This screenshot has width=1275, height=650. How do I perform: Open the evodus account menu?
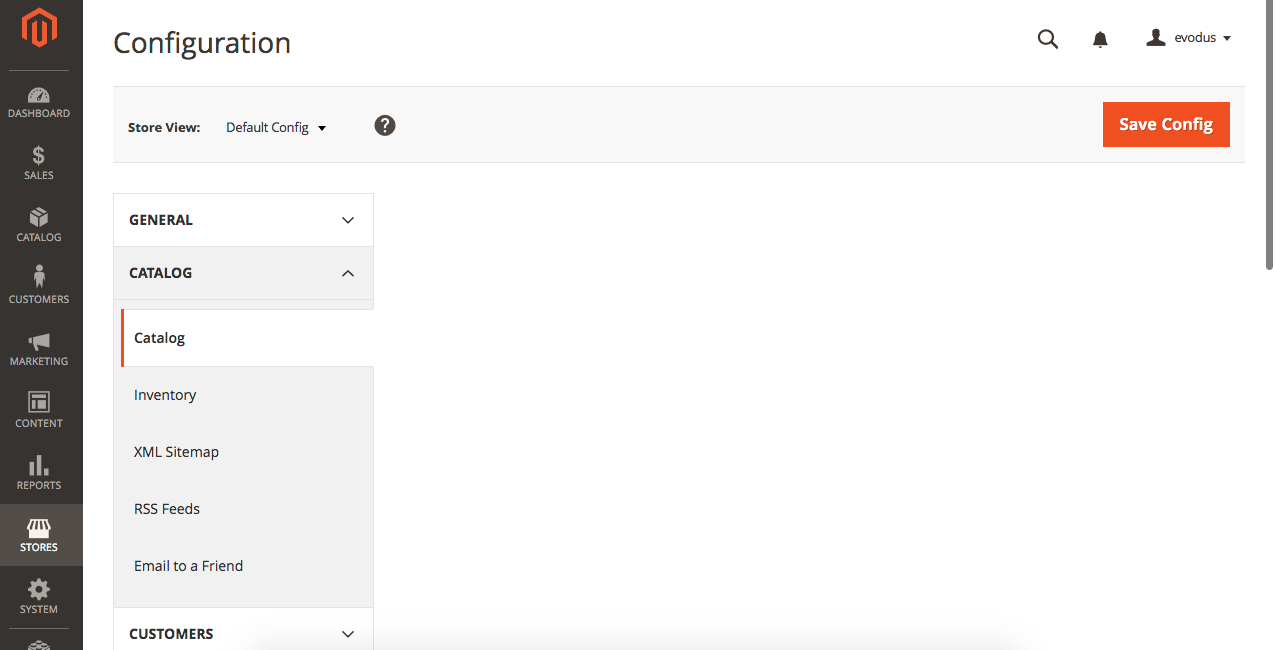pyautogui.click(x=1189, y=37)
